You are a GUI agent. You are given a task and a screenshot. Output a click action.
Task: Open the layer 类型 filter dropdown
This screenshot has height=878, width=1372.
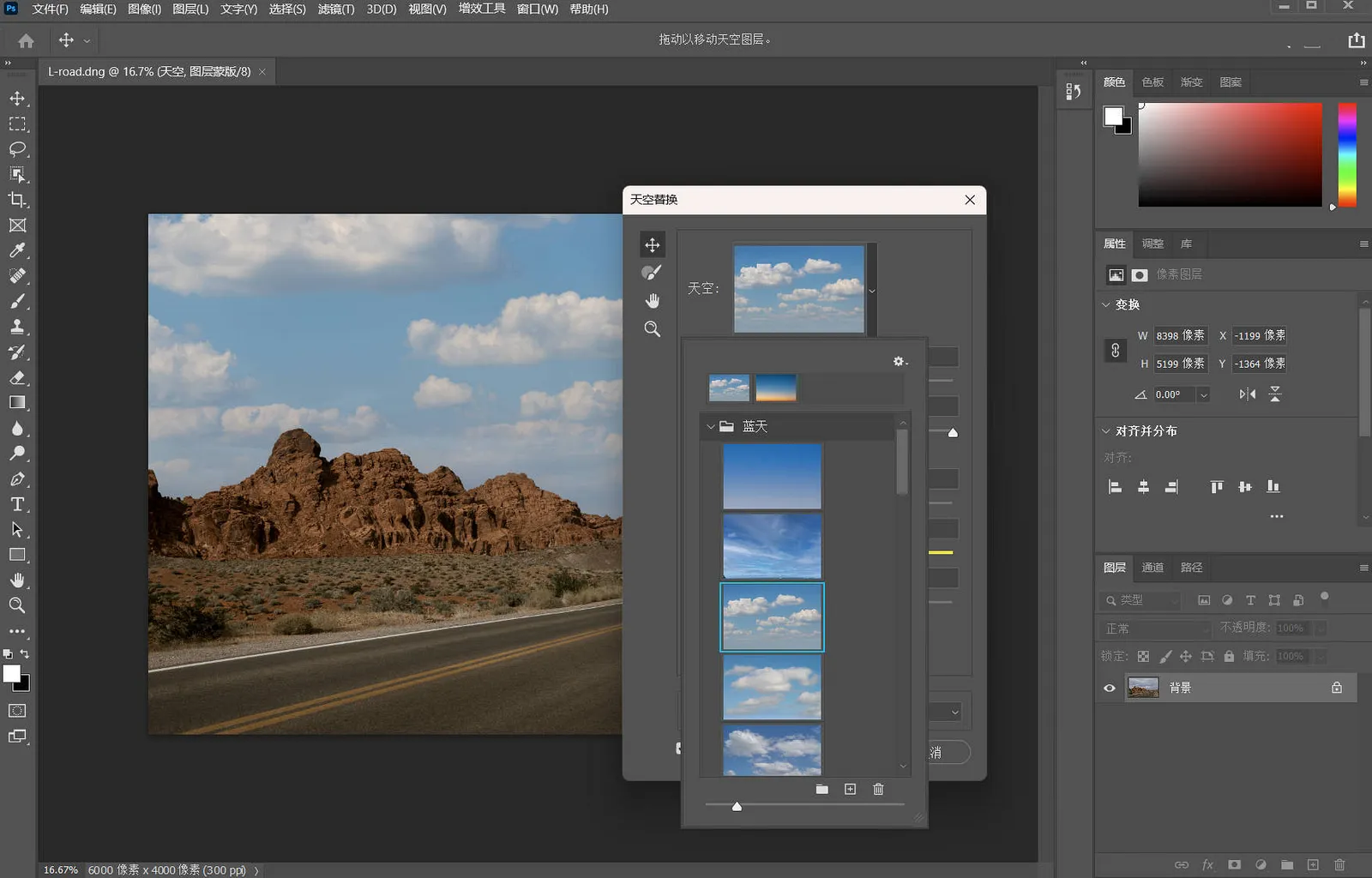pos(1142,600)
